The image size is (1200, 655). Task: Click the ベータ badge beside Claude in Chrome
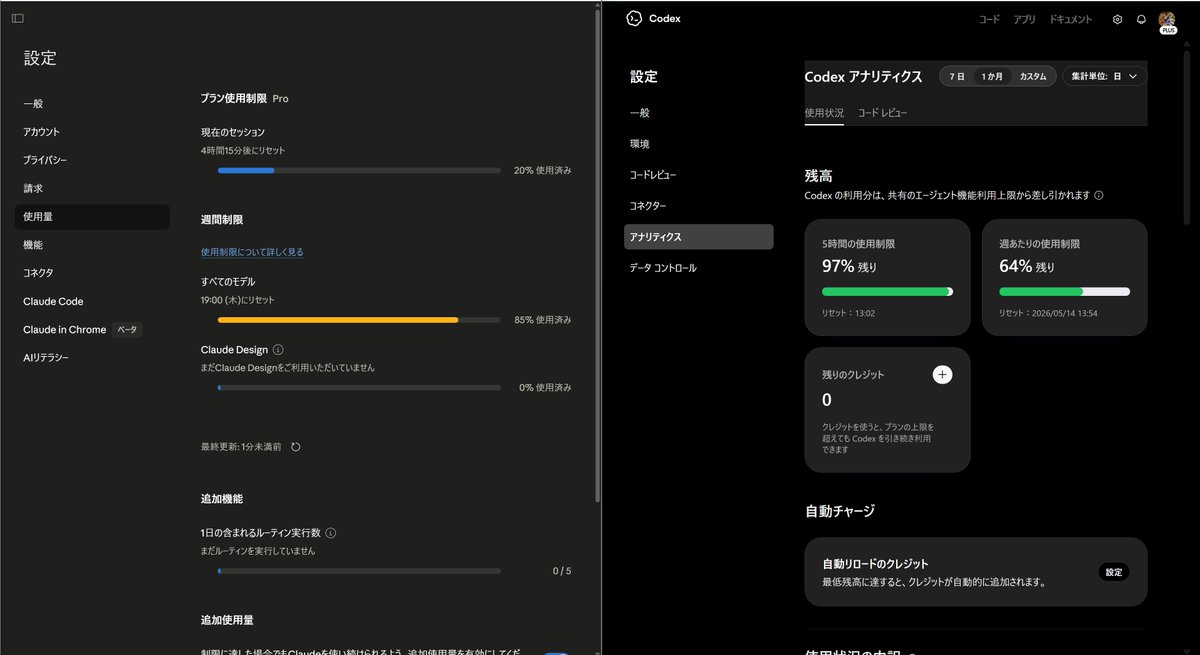127,329
